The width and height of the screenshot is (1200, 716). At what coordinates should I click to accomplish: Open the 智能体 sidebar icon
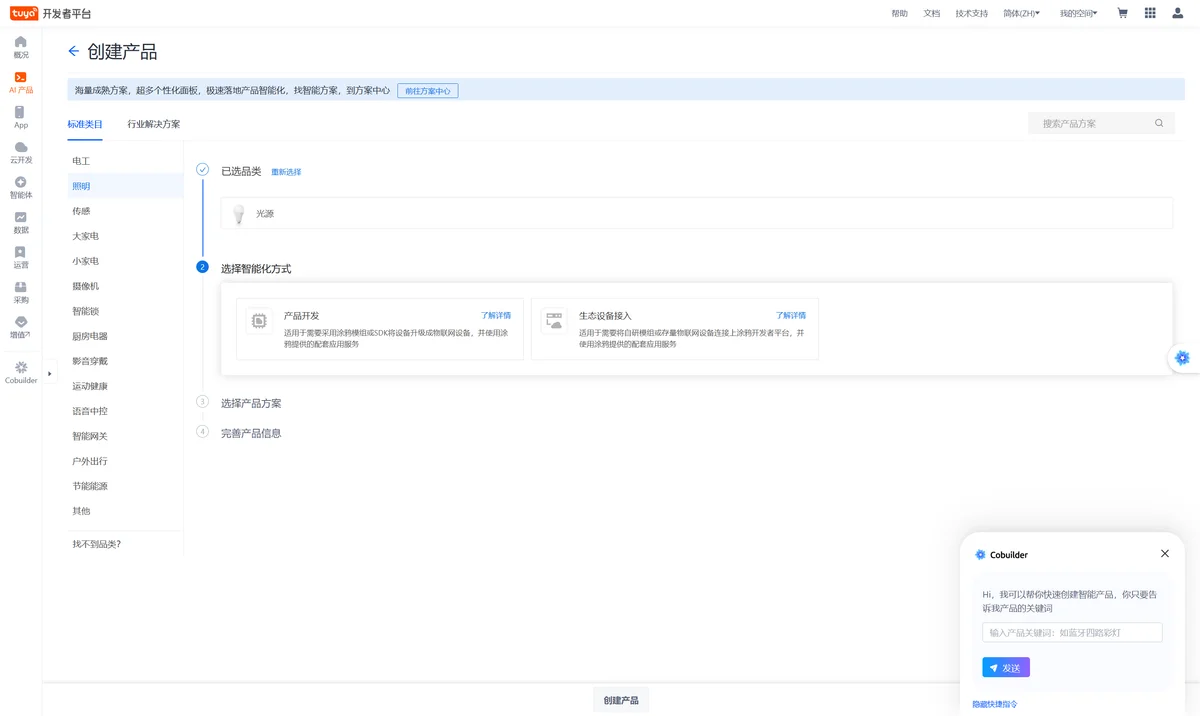pos(21,182)
